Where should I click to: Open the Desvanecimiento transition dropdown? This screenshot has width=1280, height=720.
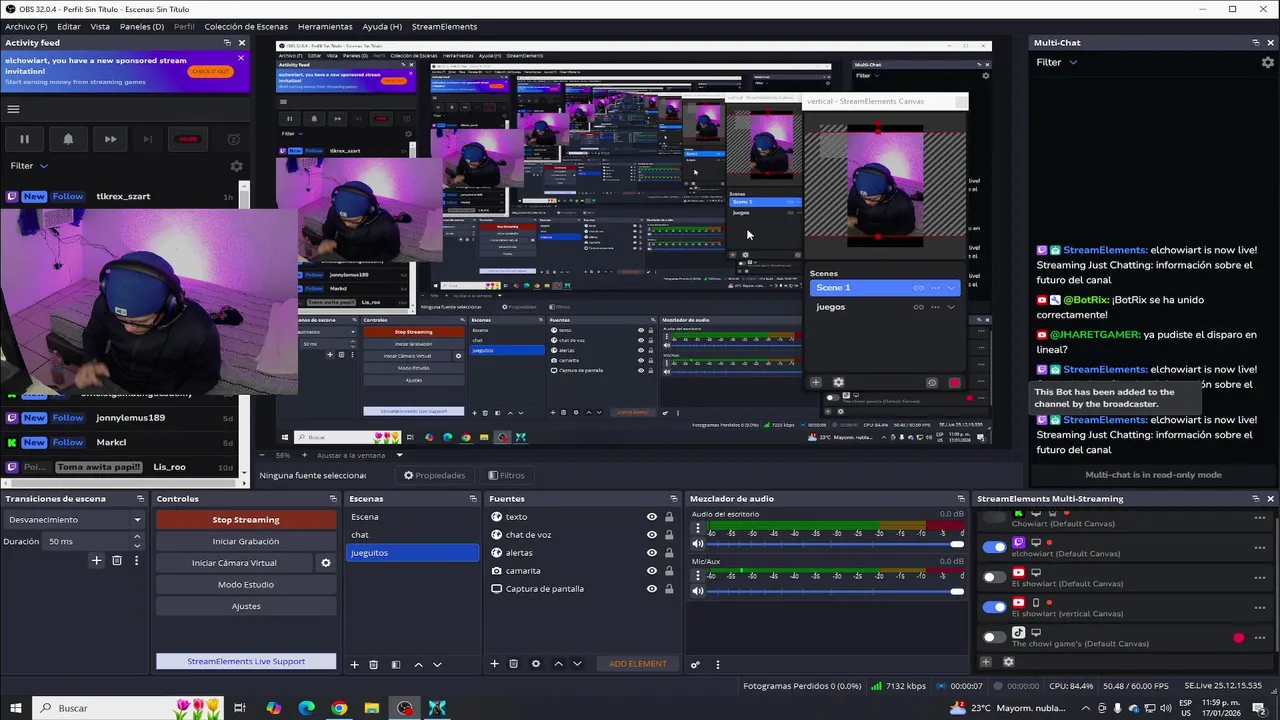coord(75,520)
